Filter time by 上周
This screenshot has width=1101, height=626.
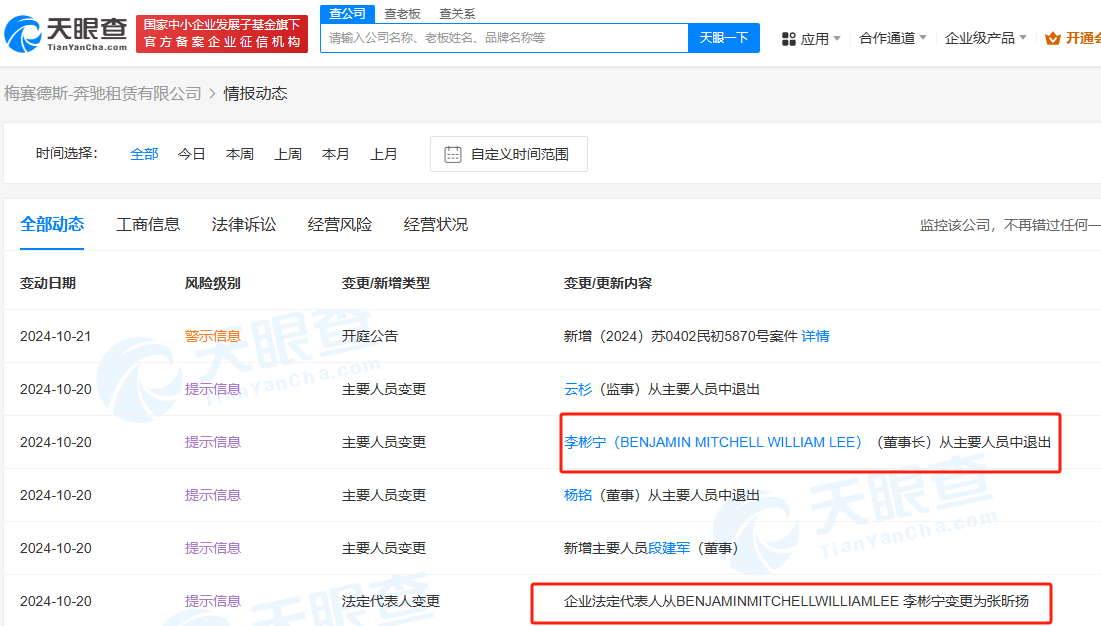[x=288, y=154]
